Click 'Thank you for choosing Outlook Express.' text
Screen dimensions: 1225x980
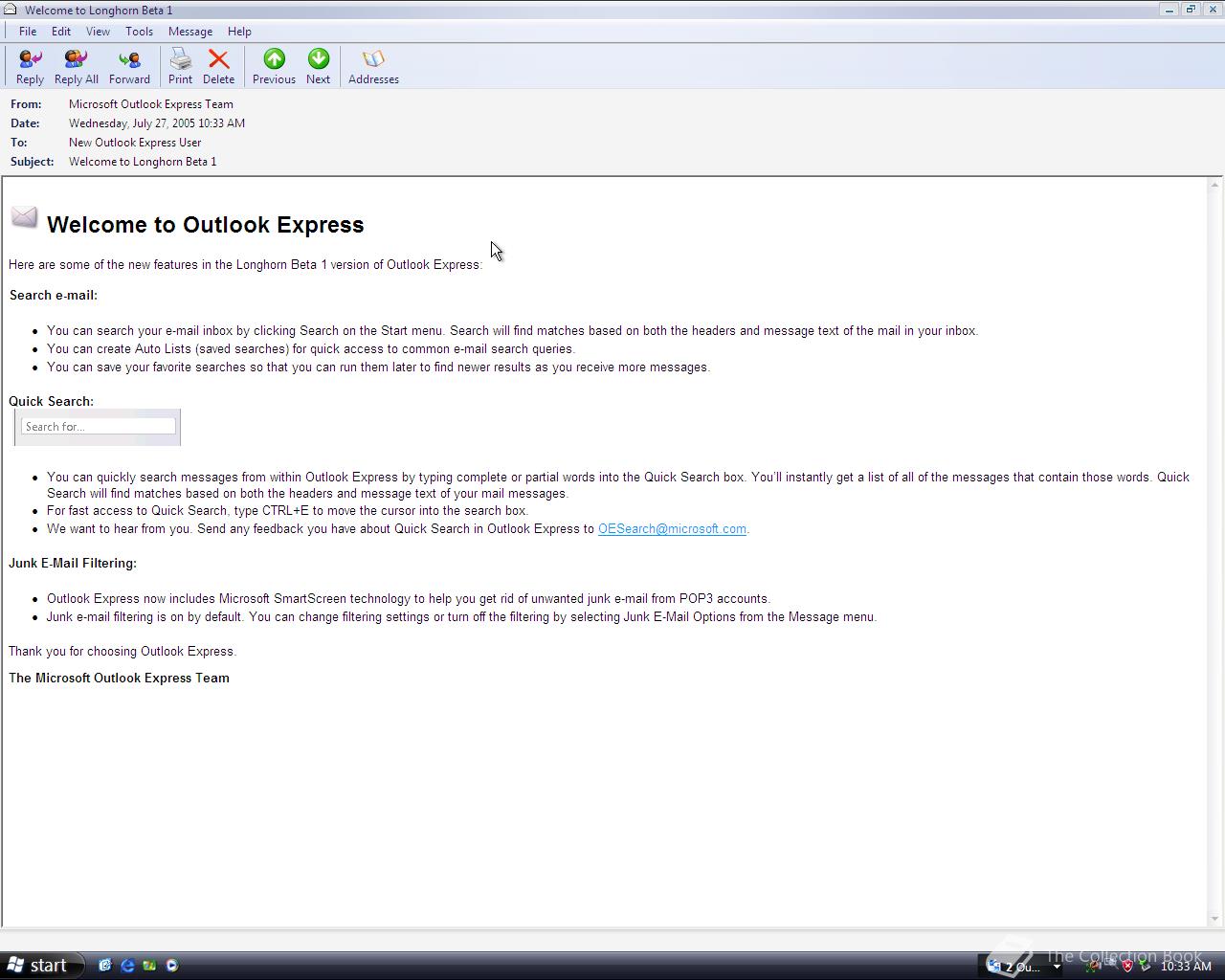click(x=122, y=651)
